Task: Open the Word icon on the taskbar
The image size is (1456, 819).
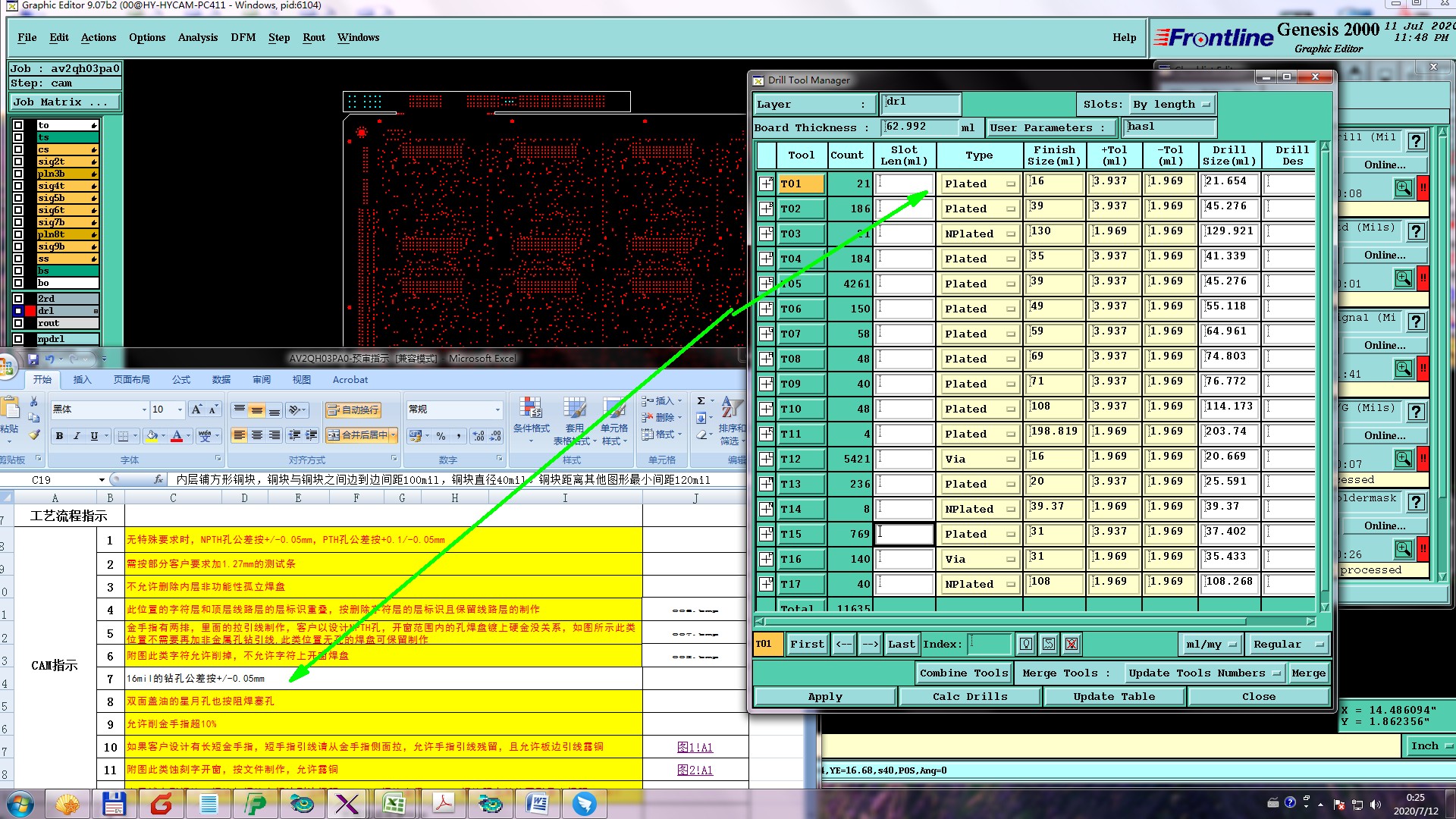Action: (x=537, y=803)
